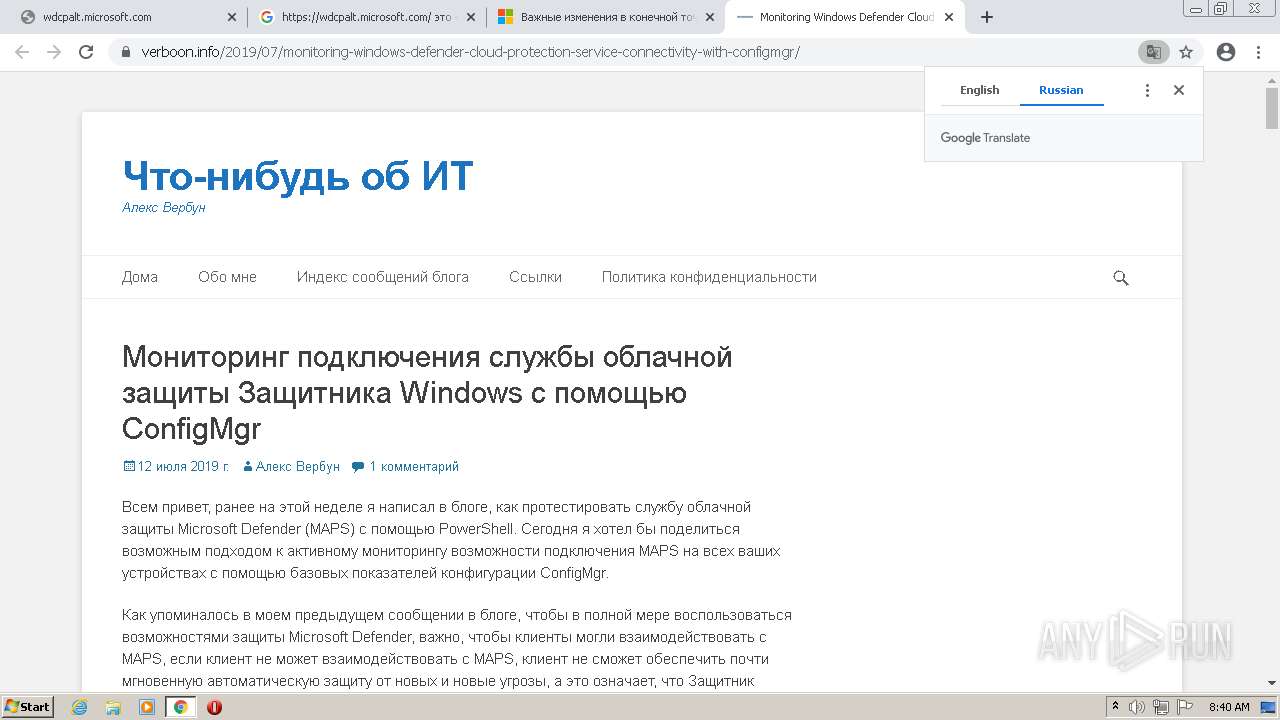Select the Chrome taskbar button
This screenshot has height=720, width=1280.
click(x=180, y=707)
